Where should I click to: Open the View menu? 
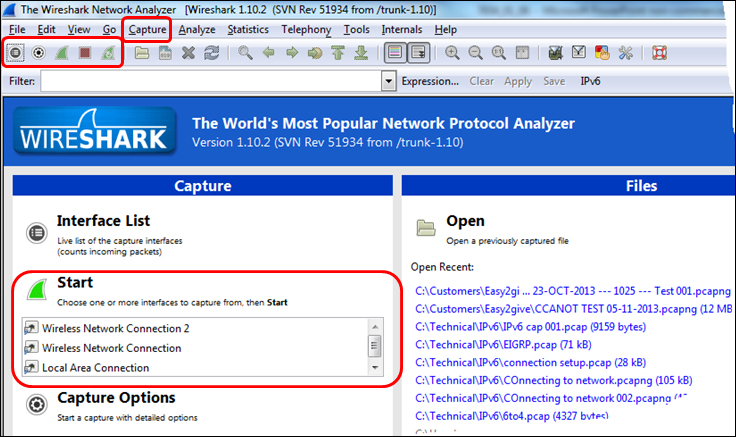coord(79,30)
